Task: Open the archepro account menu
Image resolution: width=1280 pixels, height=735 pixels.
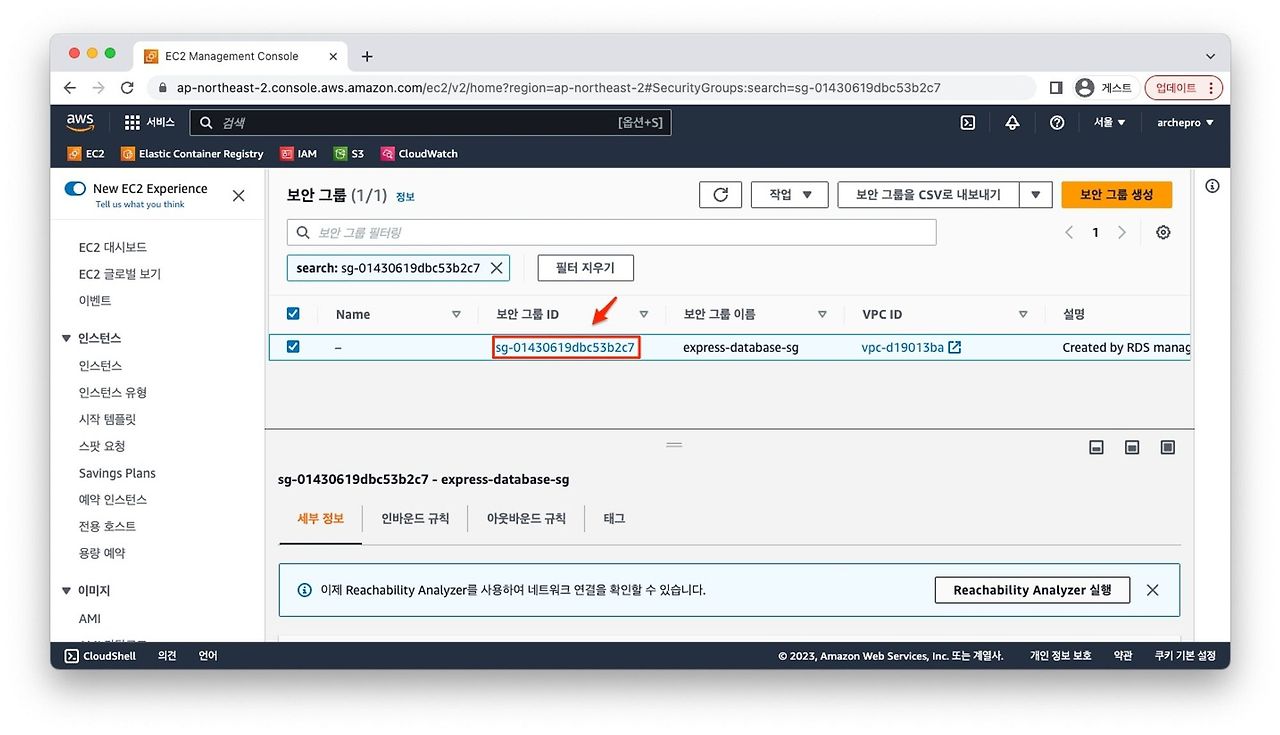Action: pyautogui.click(x=1185, y=122)
